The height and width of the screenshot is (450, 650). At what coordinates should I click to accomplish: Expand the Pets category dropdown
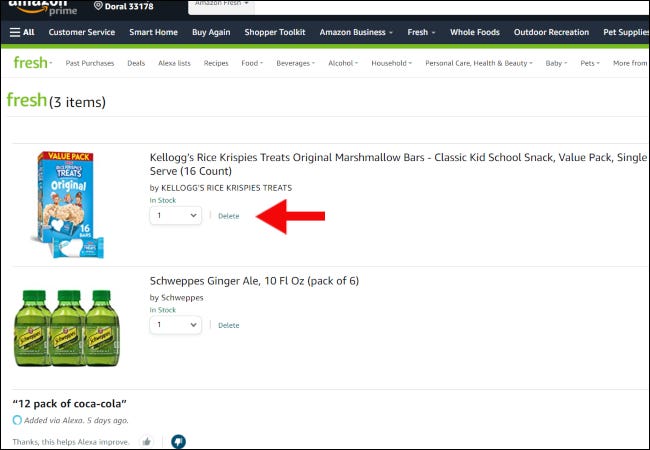coord(590,63)
